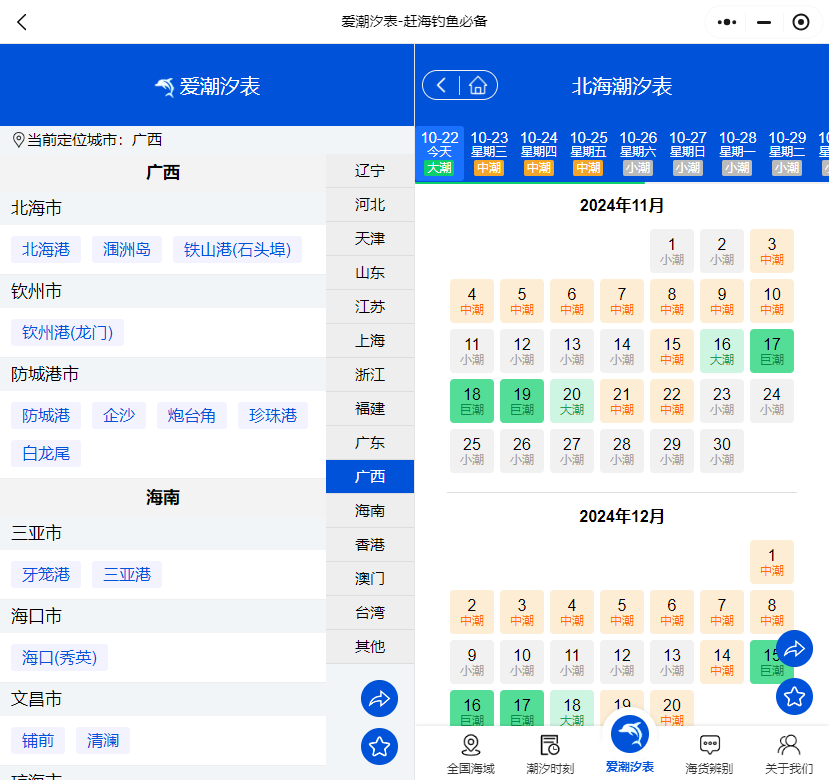Click the mini-program close target icon
829x780 pixels.
click(x=800, y=22)
